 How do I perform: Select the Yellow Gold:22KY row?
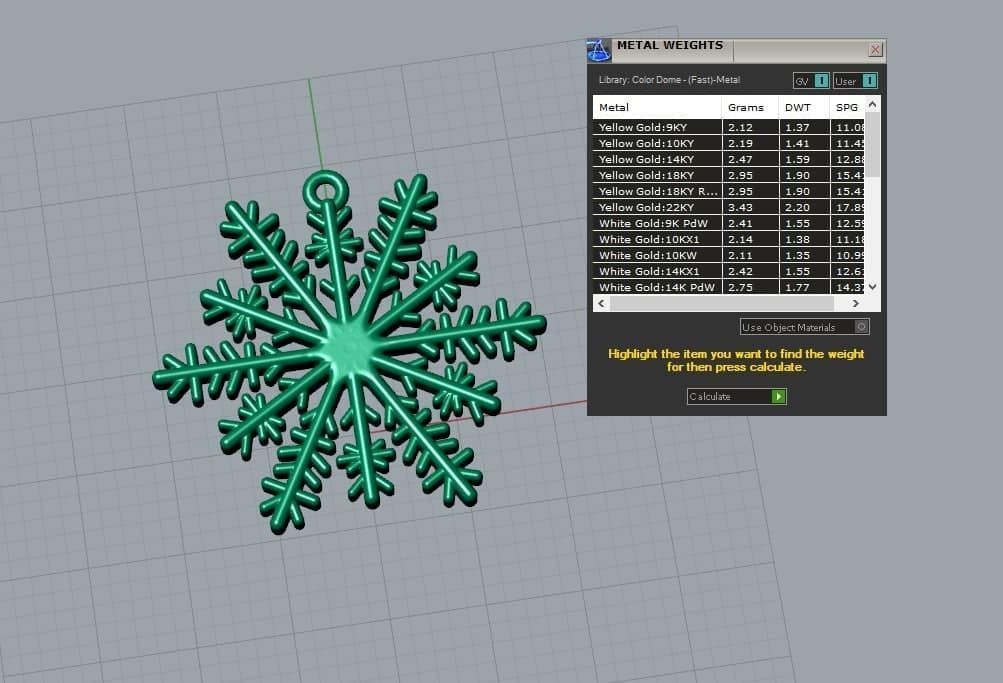click(729, 207)
